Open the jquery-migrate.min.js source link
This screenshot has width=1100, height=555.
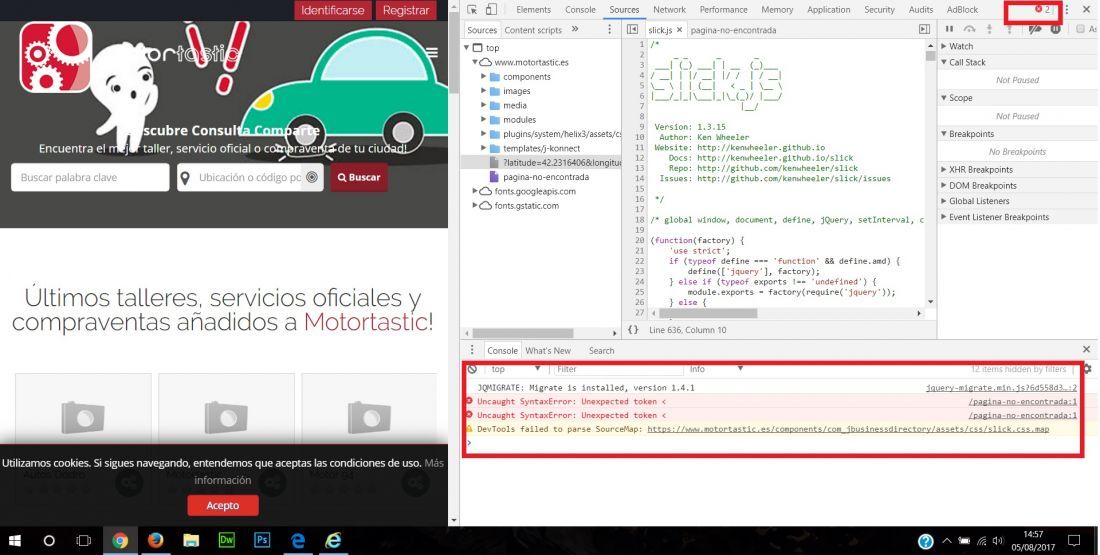1001,388
